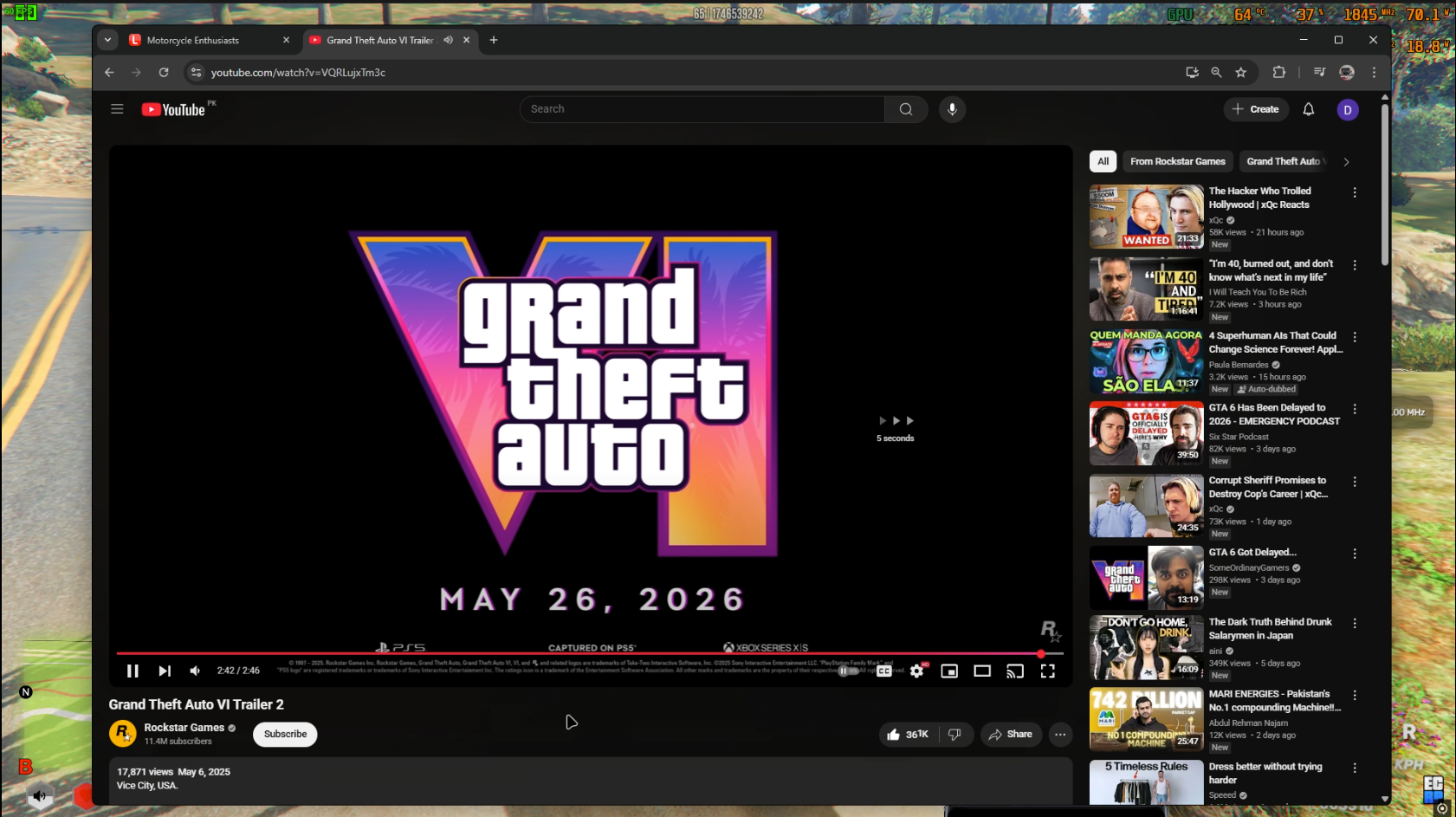Select the Grand Theft Auto VI Trailer tab
1456x817 pixels.
coord(380,40)
